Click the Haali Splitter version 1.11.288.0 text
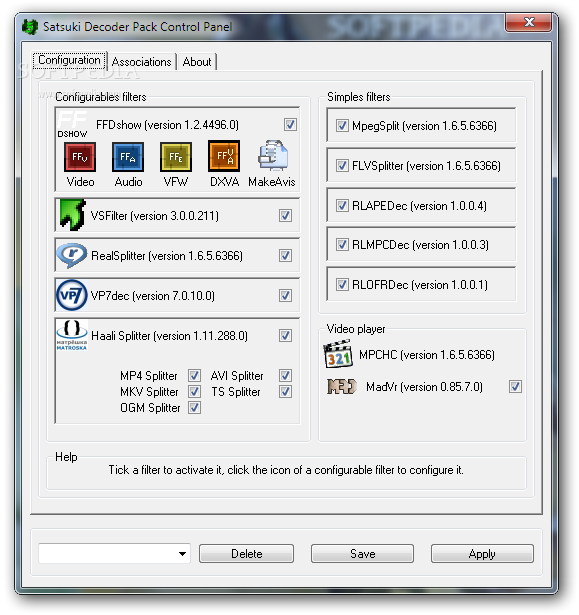 (169, 336)
